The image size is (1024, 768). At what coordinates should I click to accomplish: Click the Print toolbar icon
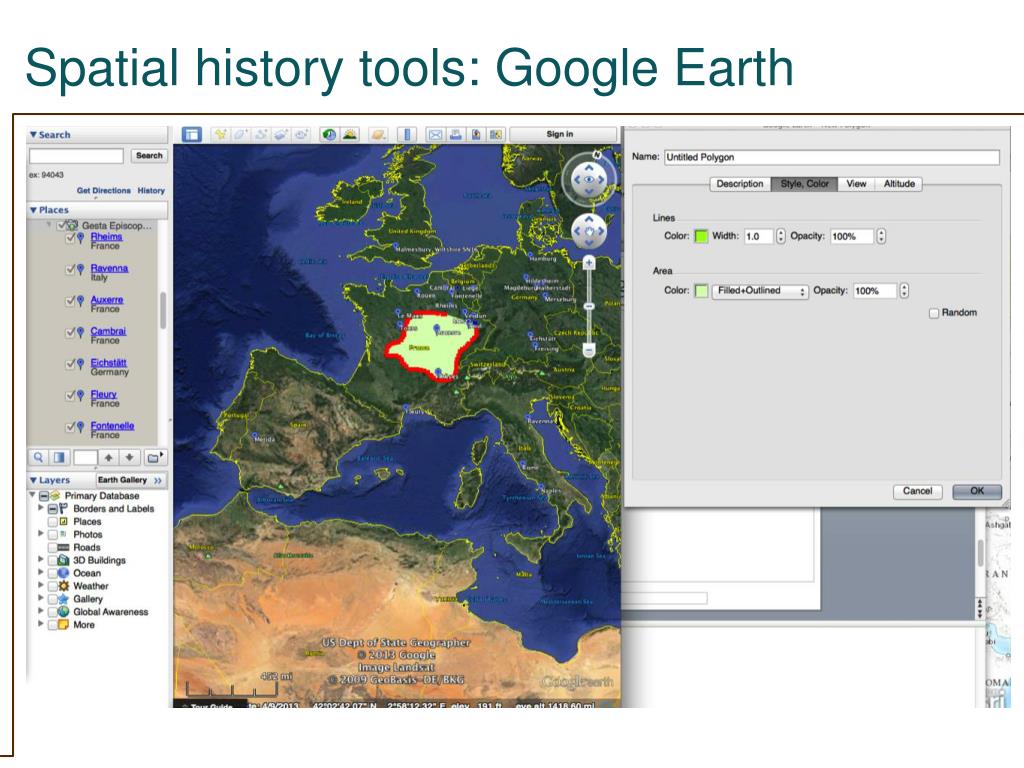coord(456,135)
